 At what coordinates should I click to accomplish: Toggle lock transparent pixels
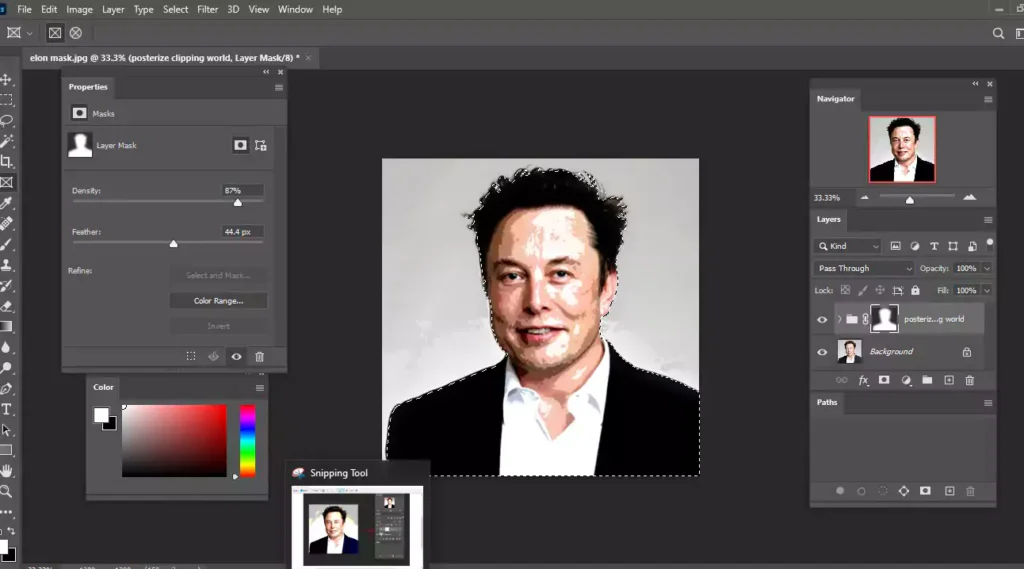tap(845, 290)
